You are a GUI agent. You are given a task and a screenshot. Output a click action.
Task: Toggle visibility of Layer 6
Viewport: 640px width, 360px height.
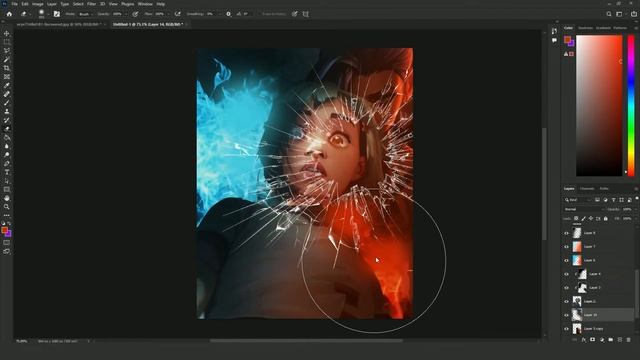click(x=566, y=260)
